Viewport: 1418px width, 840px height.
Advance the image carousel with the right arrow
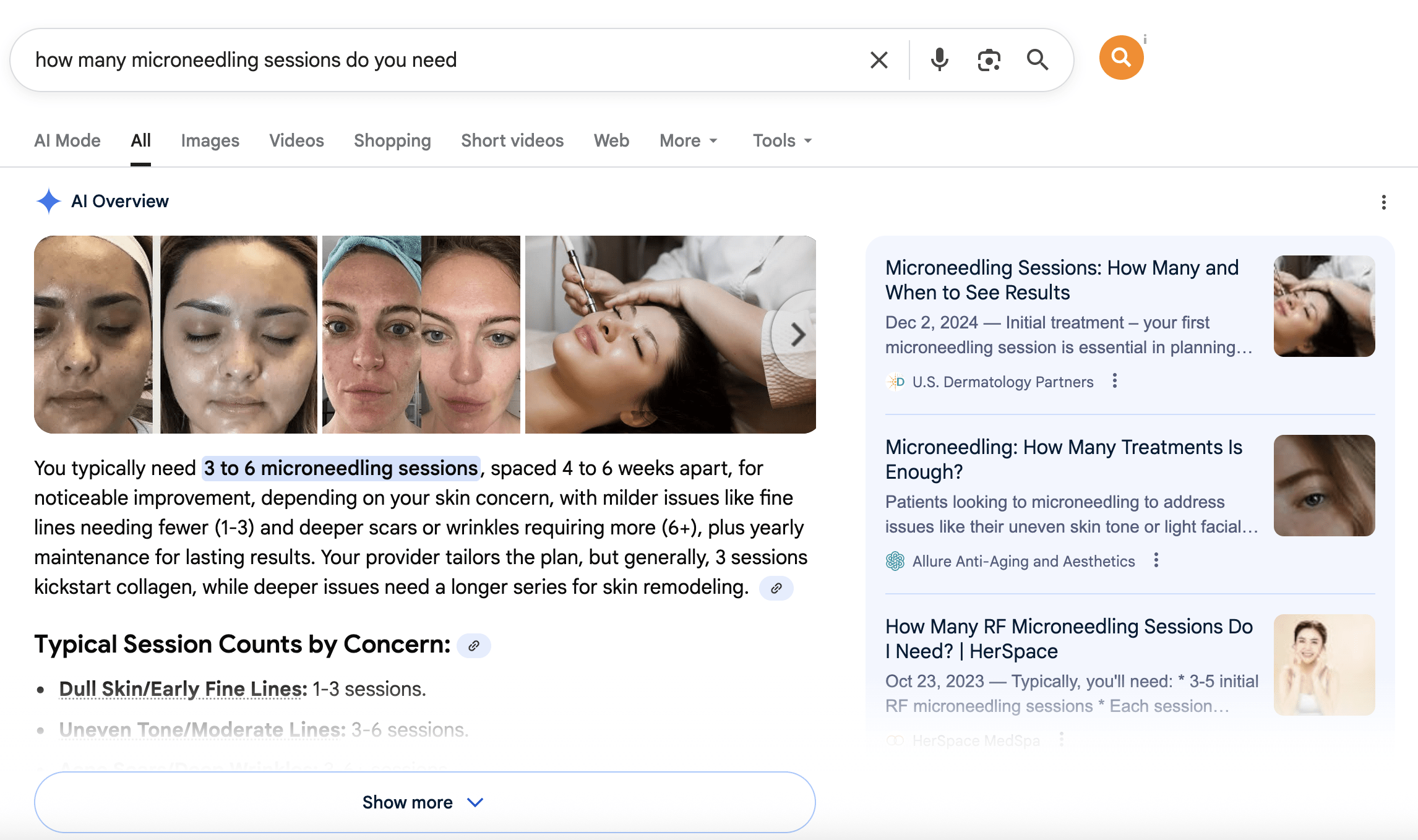[x=798, y=335]
